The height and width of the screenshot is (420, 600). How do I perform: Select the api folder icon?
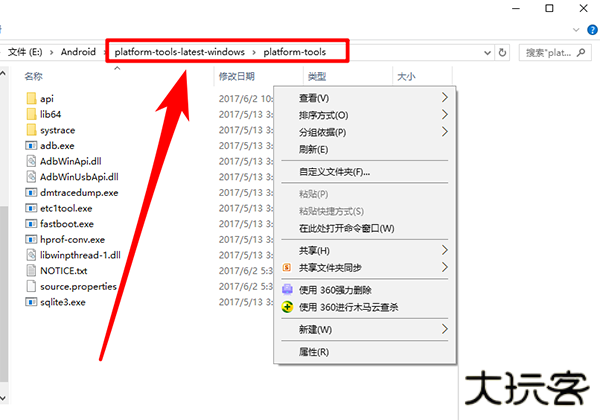[31, 98]
